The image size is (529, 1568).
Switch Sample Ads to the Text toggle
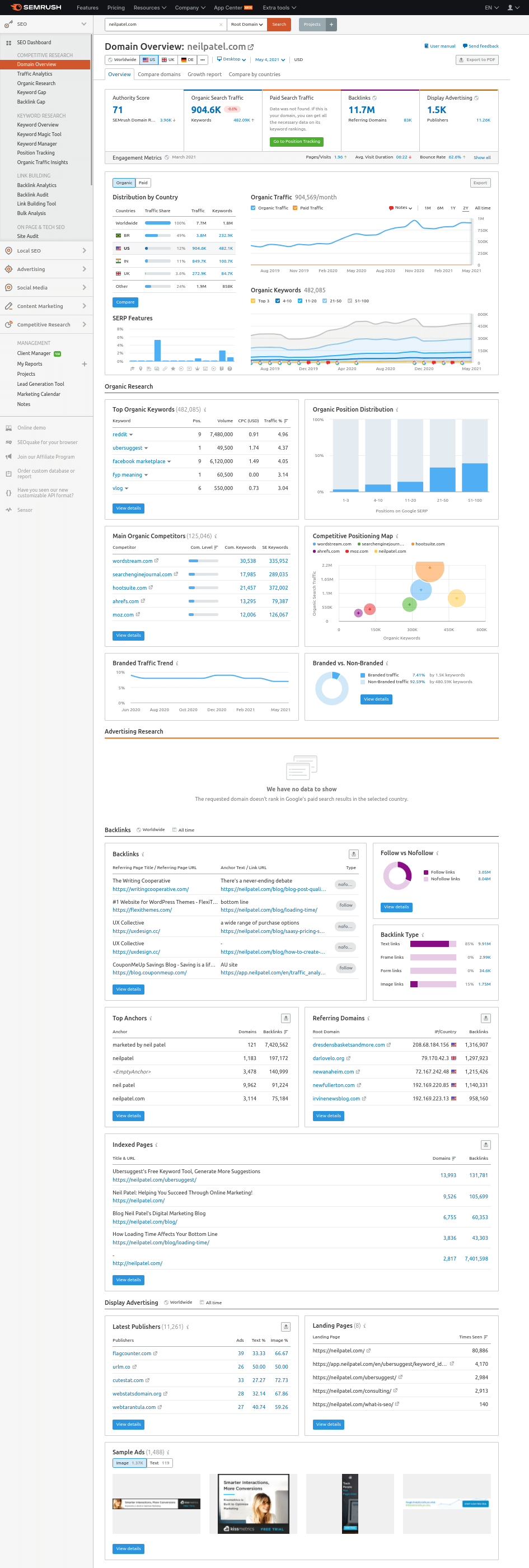click(x=160, y=1463)
